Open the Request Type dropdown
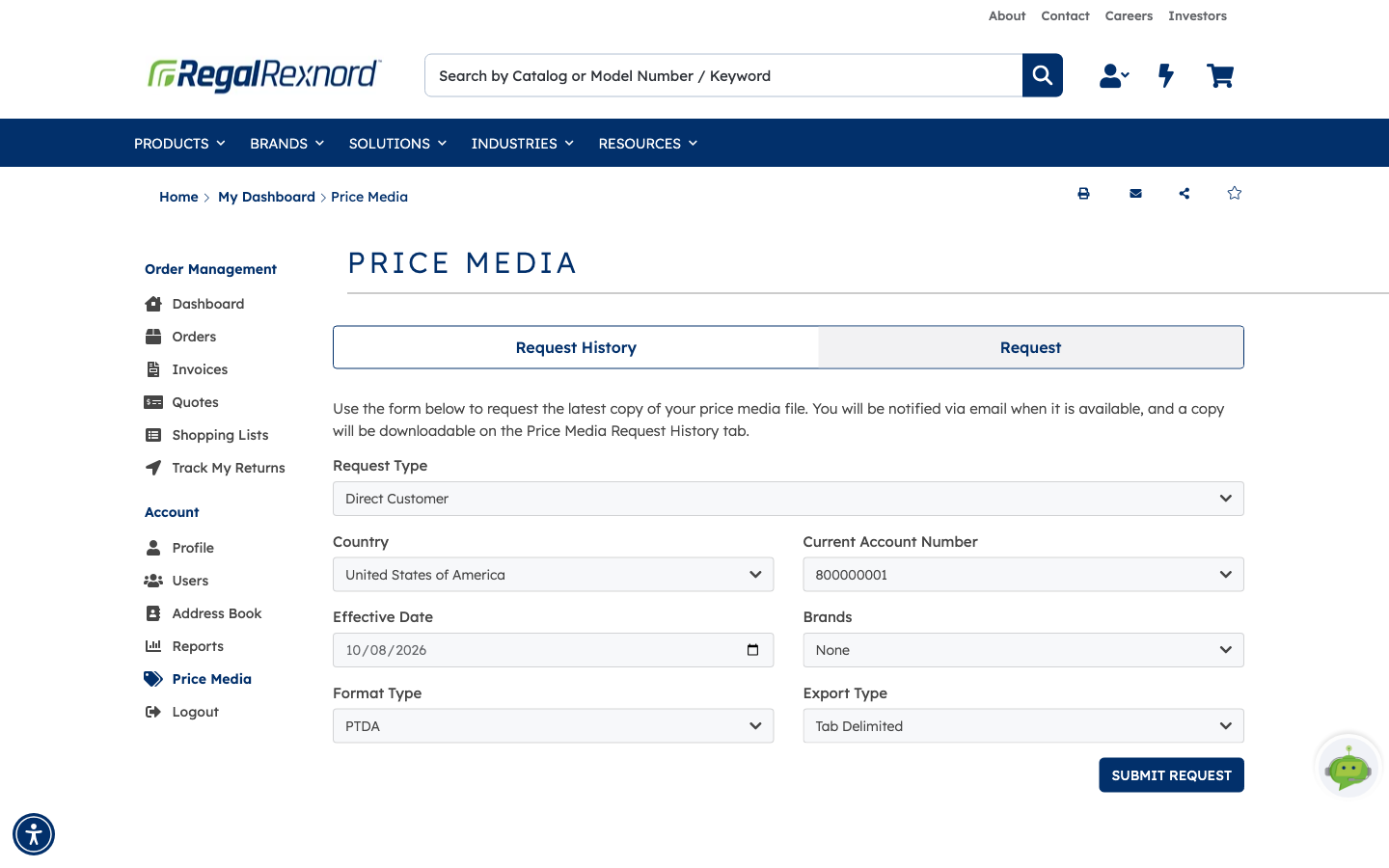The image size is (1389, 868). [x=788, y=499]
